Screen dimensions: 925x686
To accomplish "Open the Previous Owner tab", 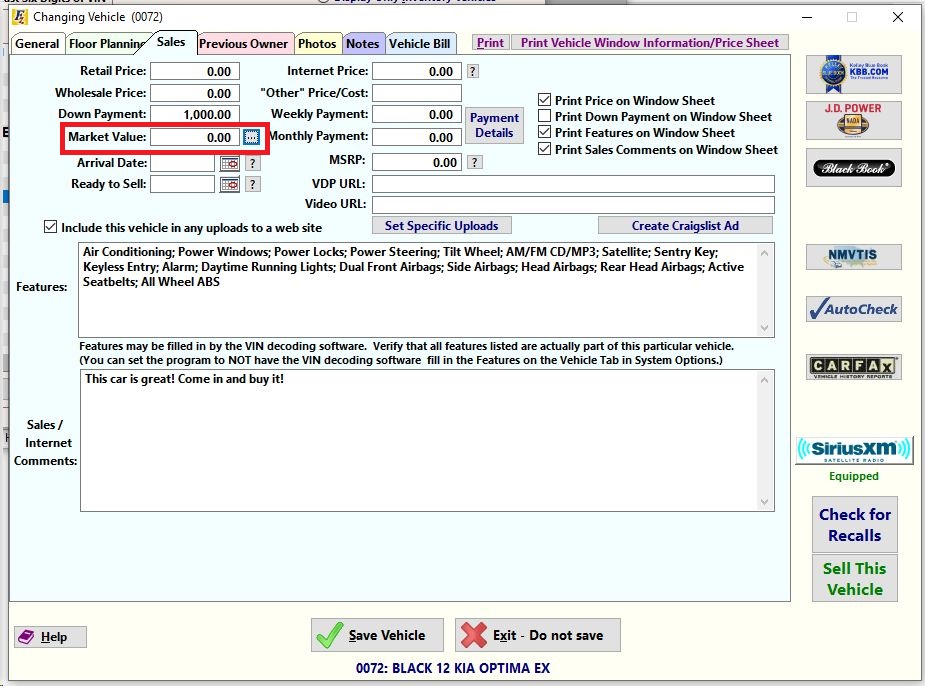I will pos(244,44).
